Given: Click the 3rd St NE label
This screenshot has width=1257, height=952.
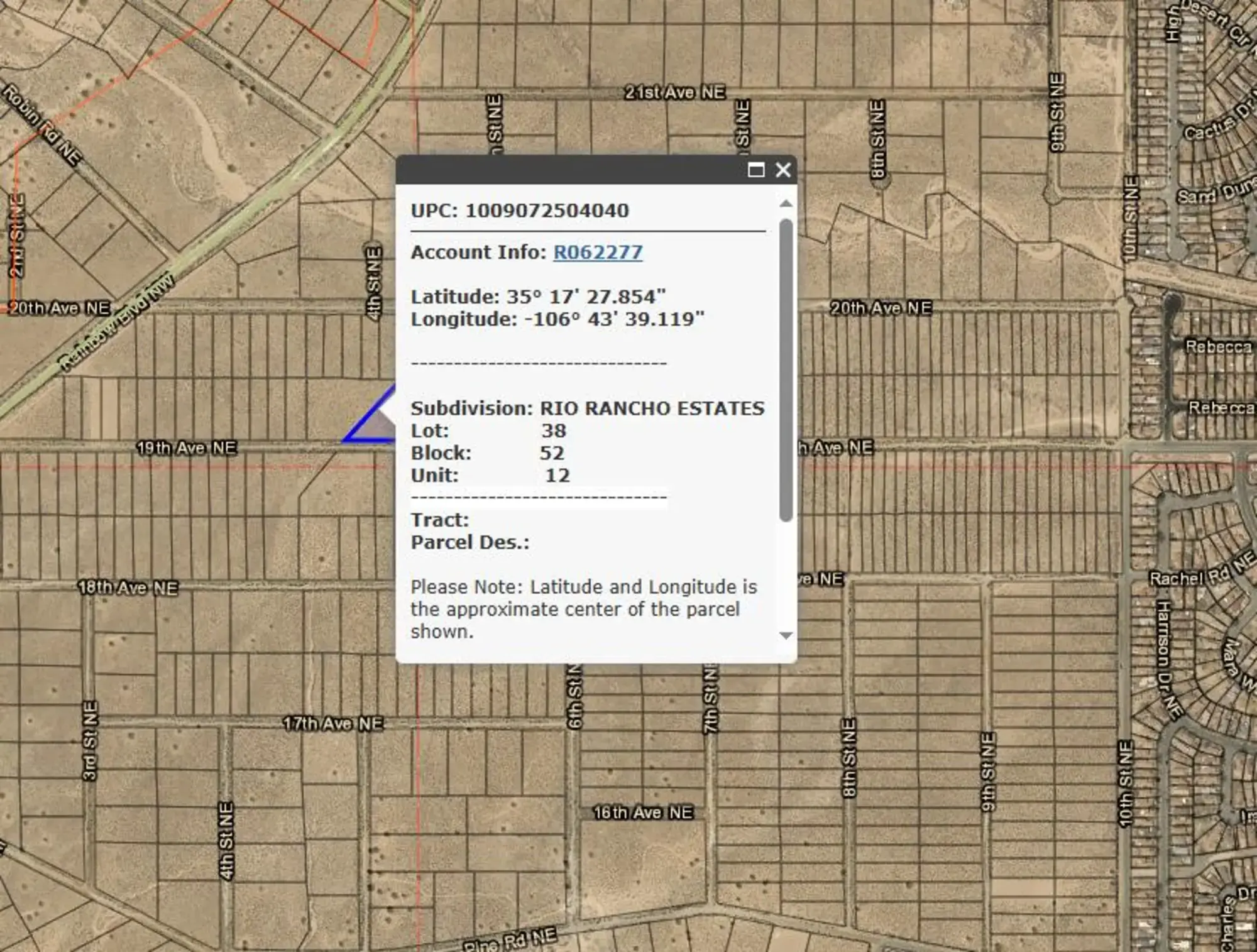Looking at the screenshot, I should [x=90, y=741].
